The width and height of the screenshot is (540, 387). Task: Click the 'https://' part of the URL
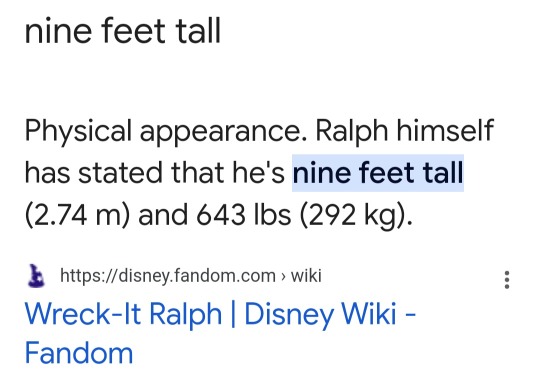[x=89, y=276]
